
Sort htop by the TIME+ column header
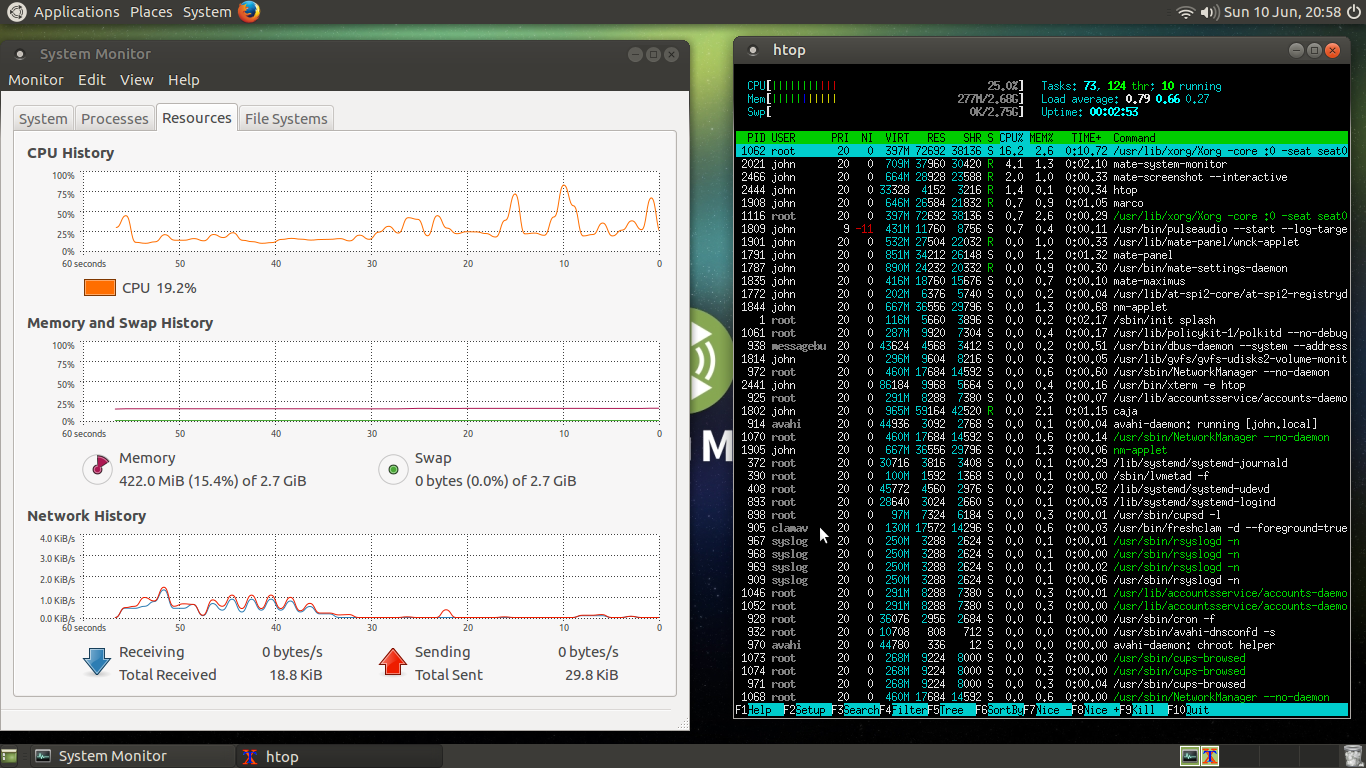tap(1086, 138)
